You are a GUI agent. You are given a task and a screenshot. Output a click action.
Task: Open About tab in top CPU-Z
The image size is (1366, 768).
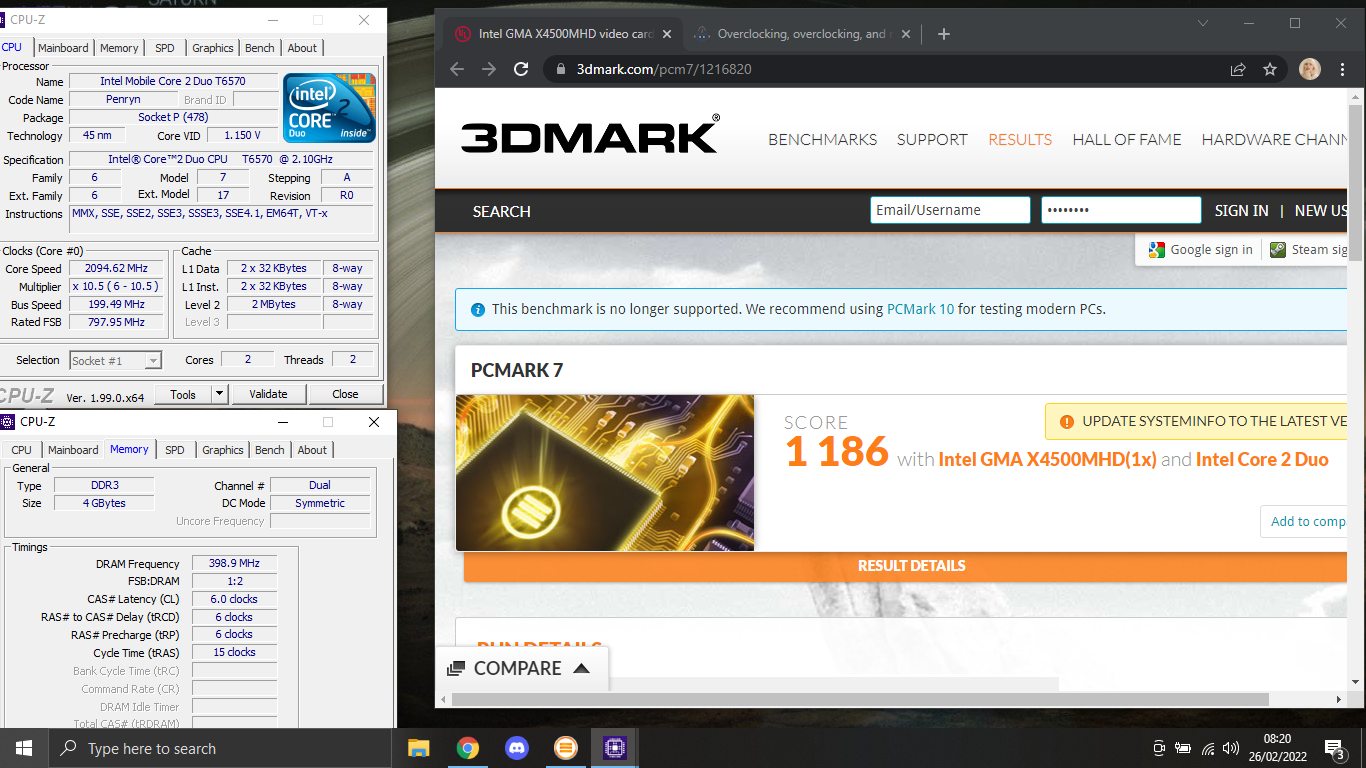pyautogui.click(x=302, y=48)
